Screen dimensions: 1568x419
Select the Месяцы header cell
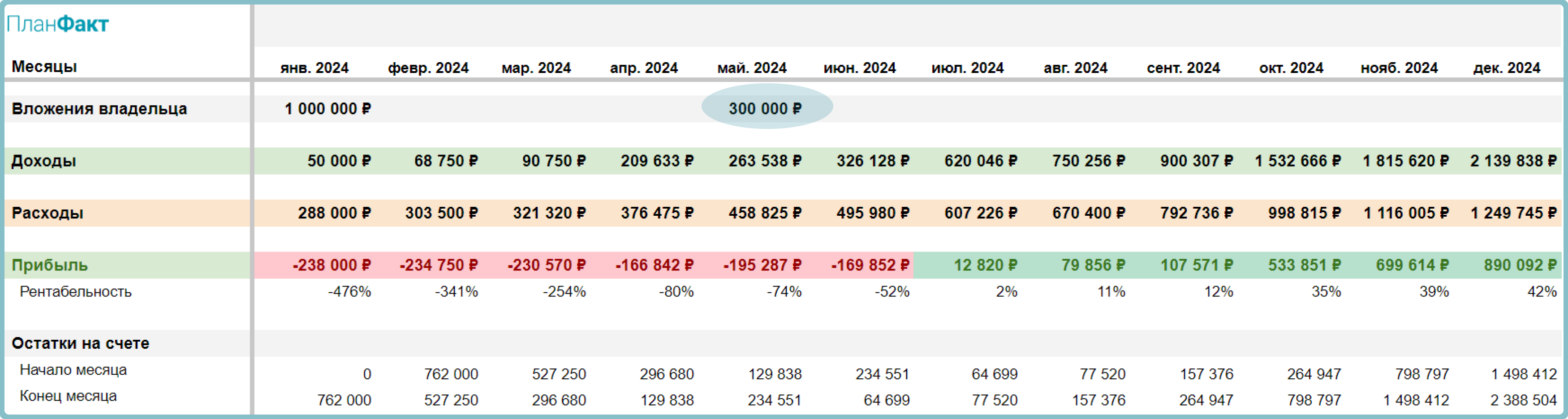pos(44,66)
